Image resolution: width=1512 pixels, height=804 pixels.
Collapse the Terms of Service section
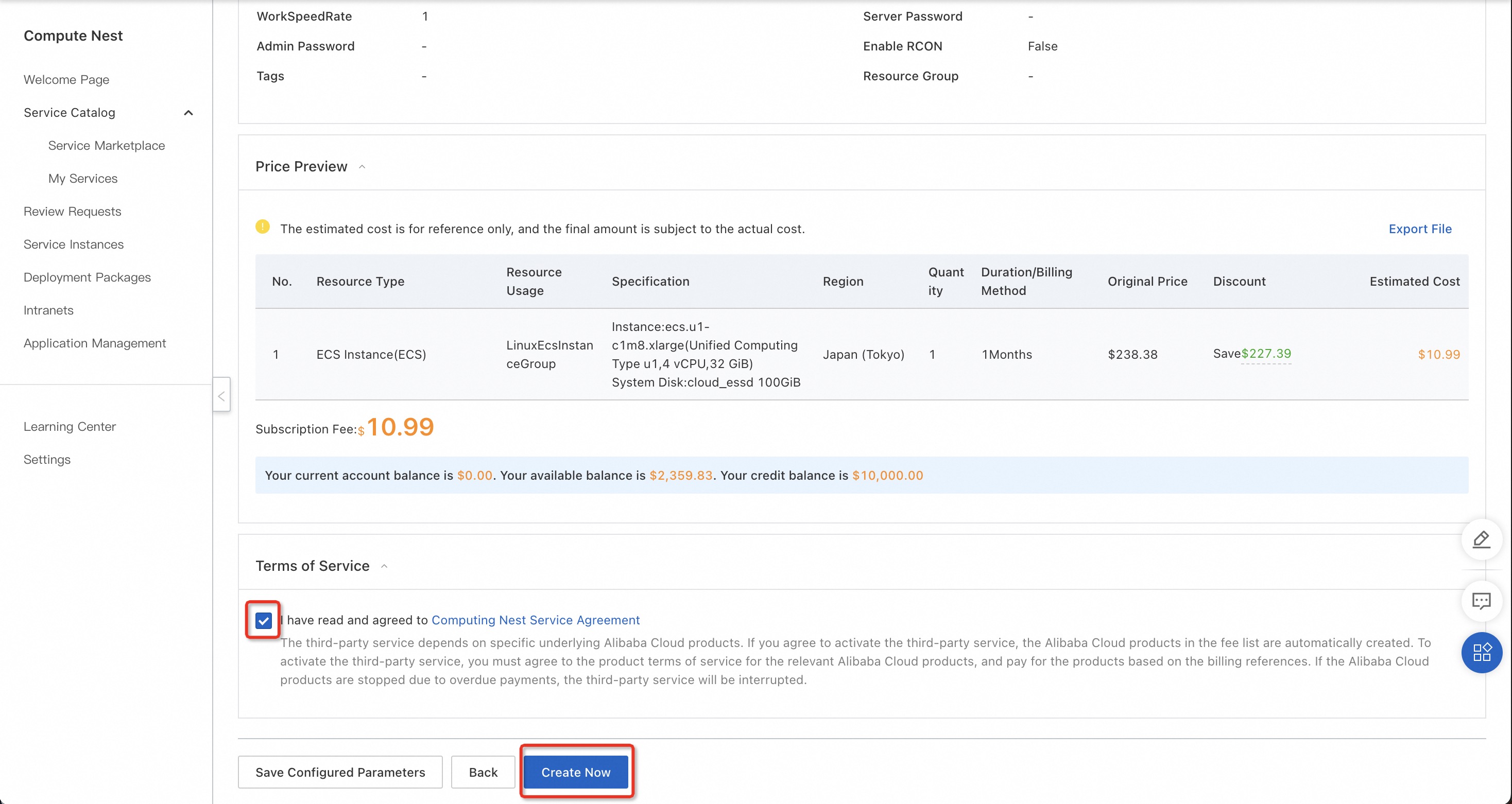(x=385, y=566)
